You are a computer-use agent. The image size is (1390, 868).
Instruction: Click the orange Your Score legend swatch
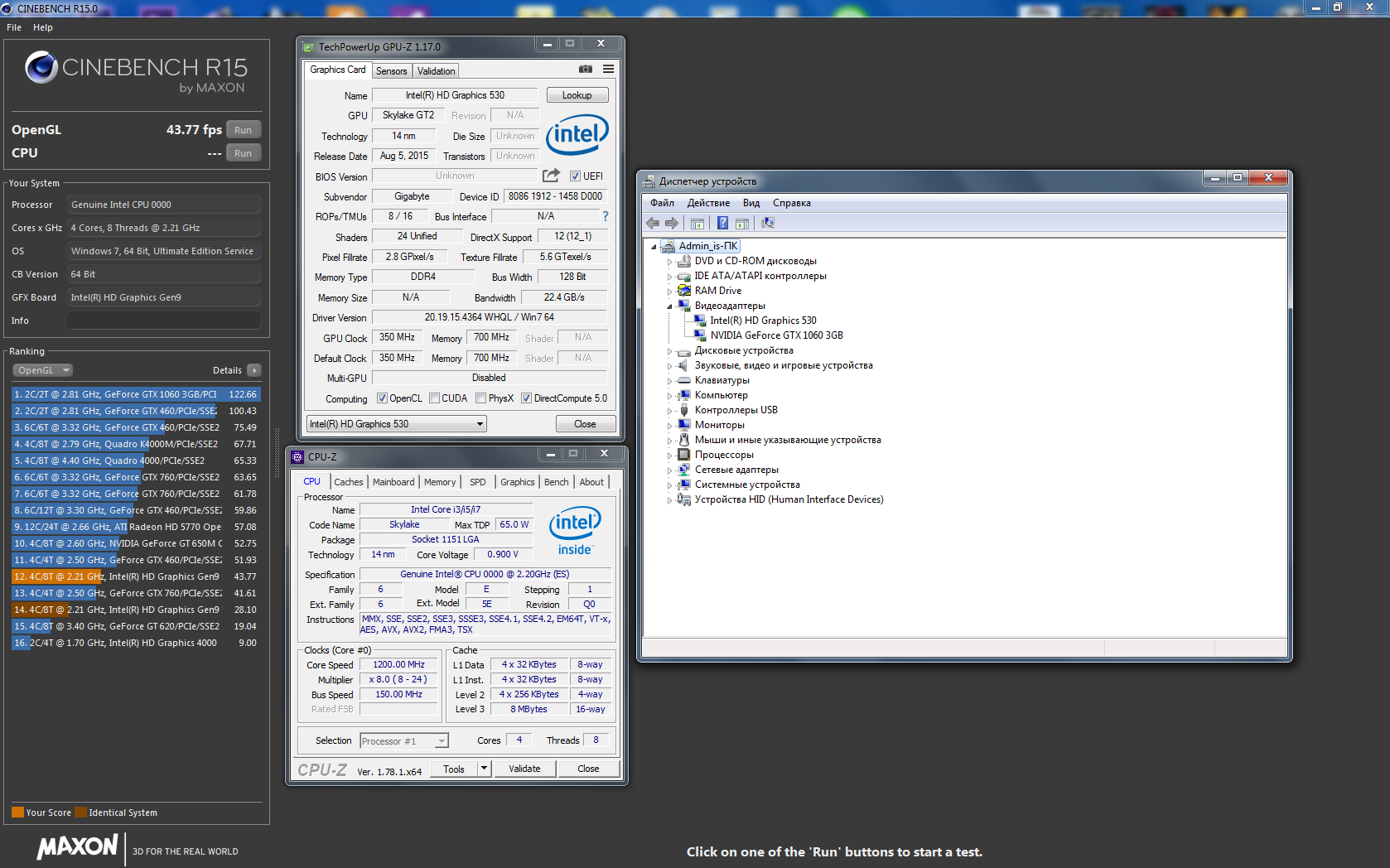tap(17, 813)
